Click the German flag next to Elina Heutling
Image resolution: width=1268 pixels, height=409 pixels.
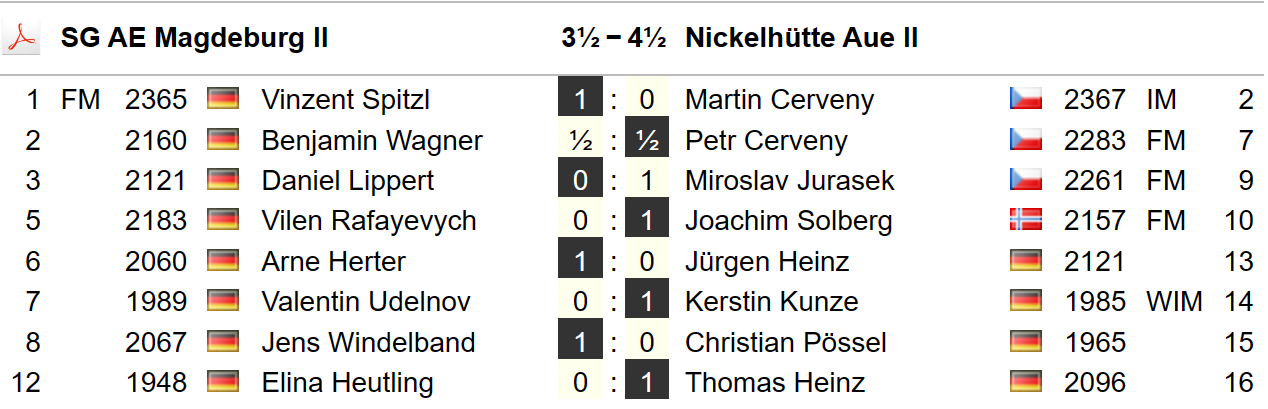(222, 382)
